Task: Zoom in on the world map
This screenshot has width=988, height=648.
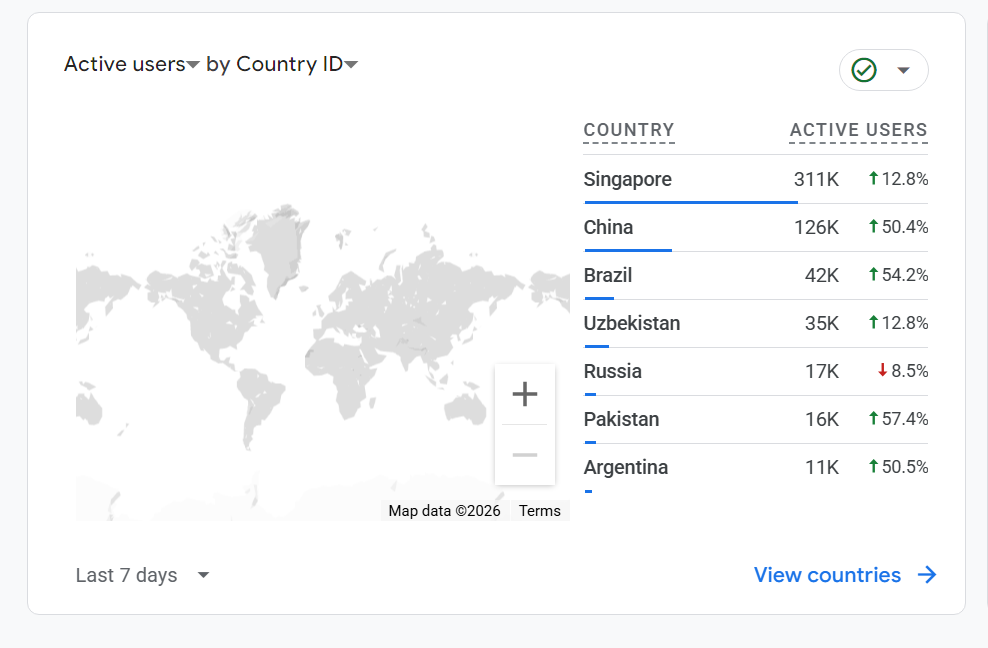Action: pos(525,395)
